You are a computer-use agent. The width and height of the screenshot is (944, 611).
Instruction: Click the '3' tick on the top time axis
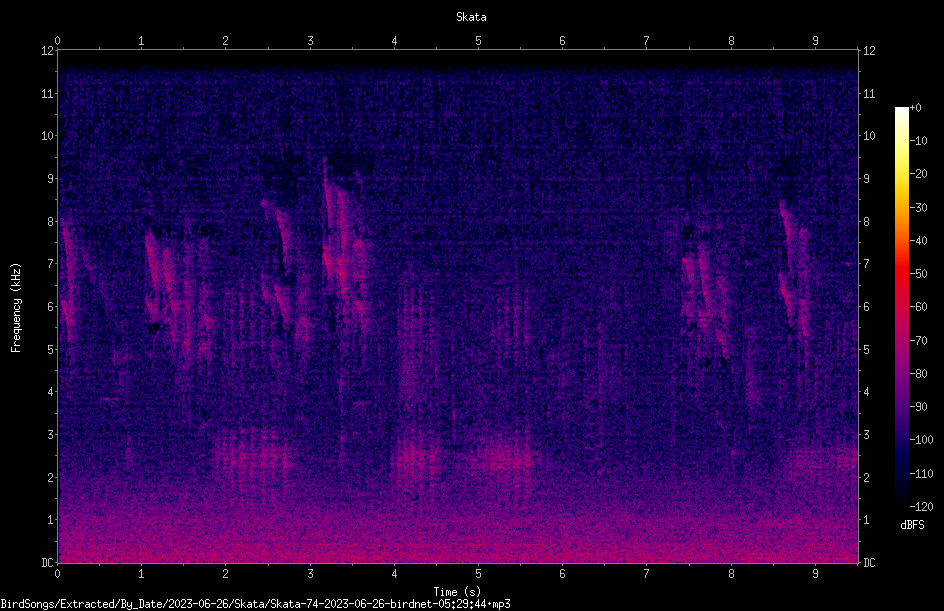pyautogui.click(x=310, y=41)
